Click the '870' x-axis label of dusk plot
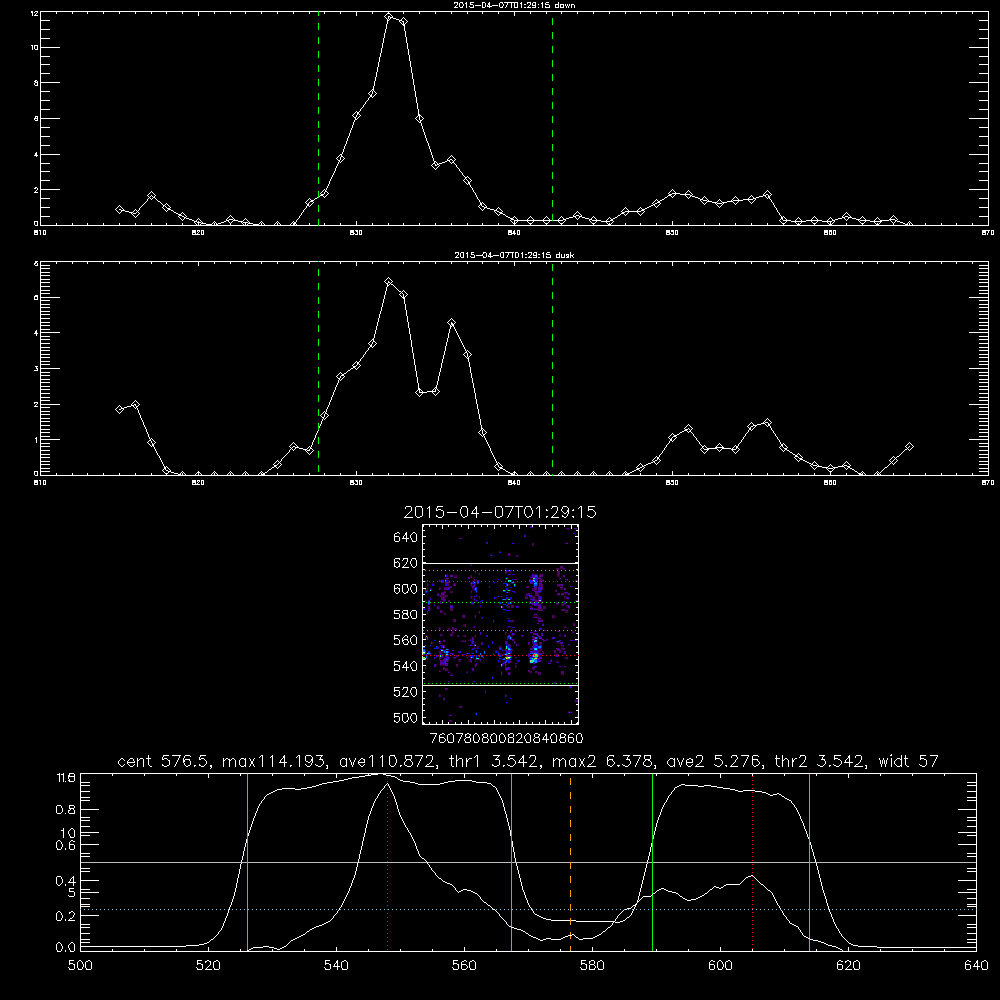The height and width of the screenshot is (1000, 1000). tap(988, 483)
